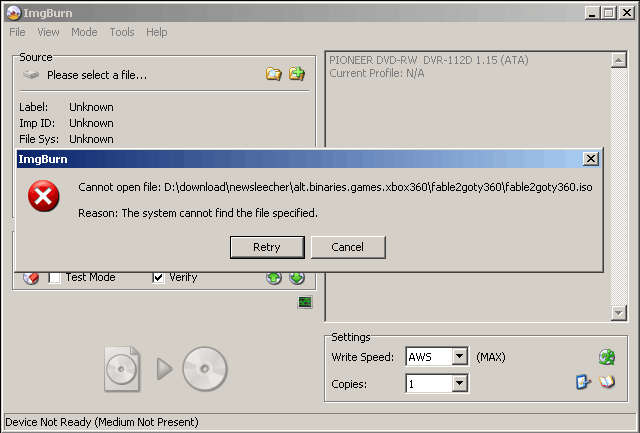Click the Browse for a folder plus icon
The image size is (640, 433).
click(297, 73)
